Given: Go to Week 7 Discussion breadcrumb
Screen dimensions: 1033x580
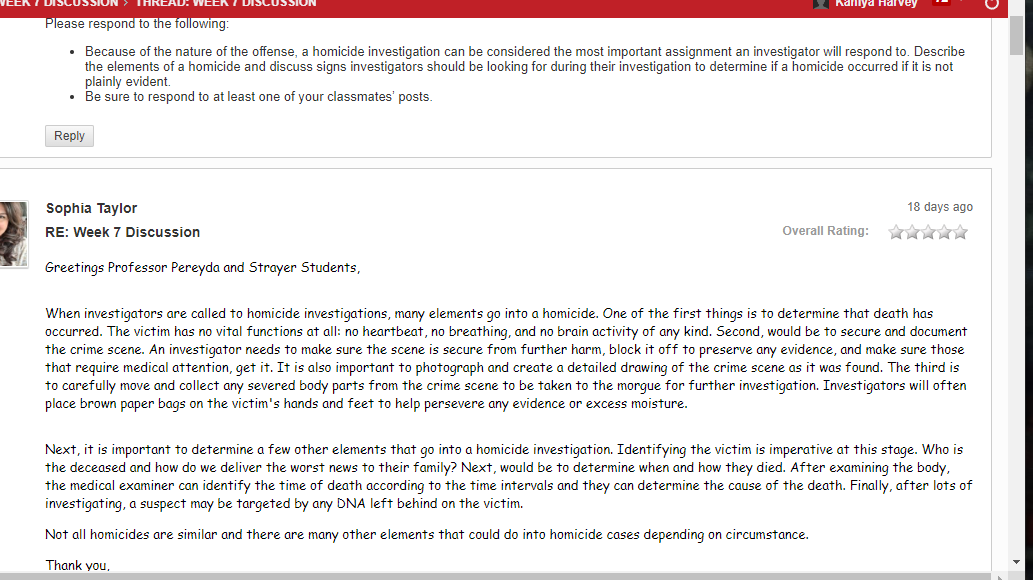Looking at the screenshot, I should tap(59, 3).
